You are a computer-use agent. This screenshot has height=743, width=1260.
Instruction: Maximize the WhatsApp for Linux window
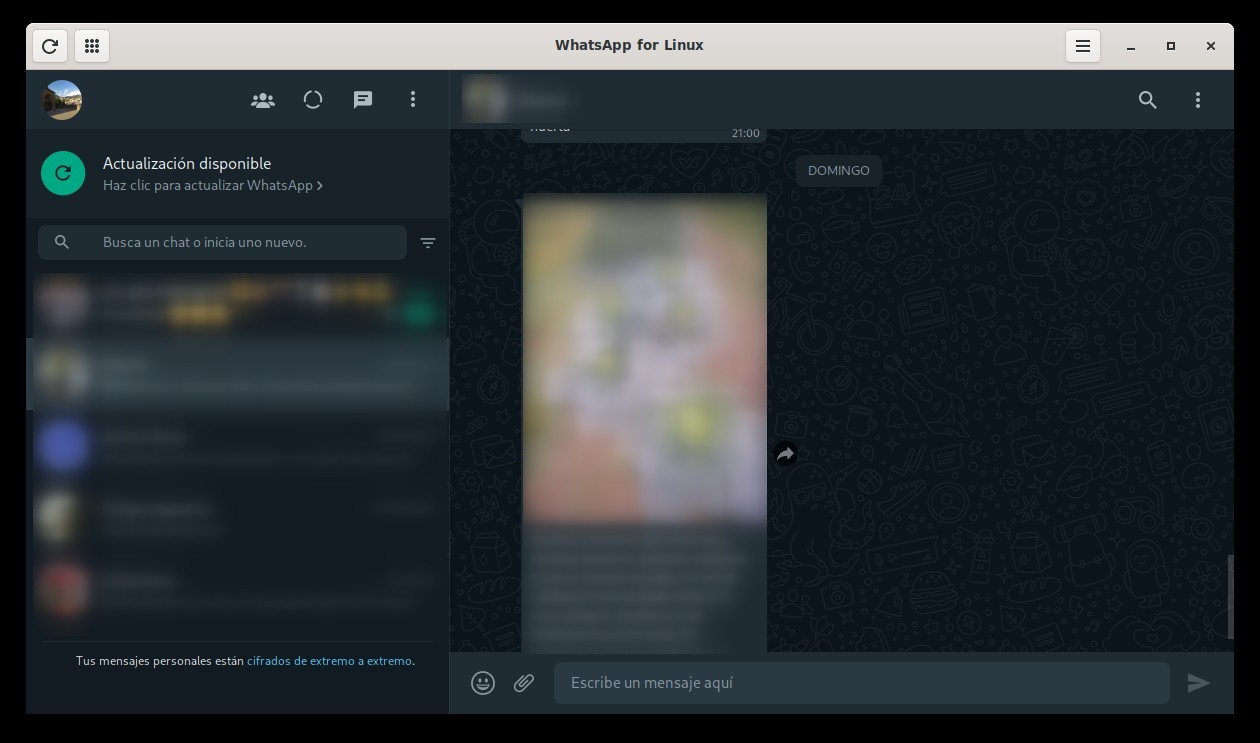pyautogui.click(x=1171, y=46)
